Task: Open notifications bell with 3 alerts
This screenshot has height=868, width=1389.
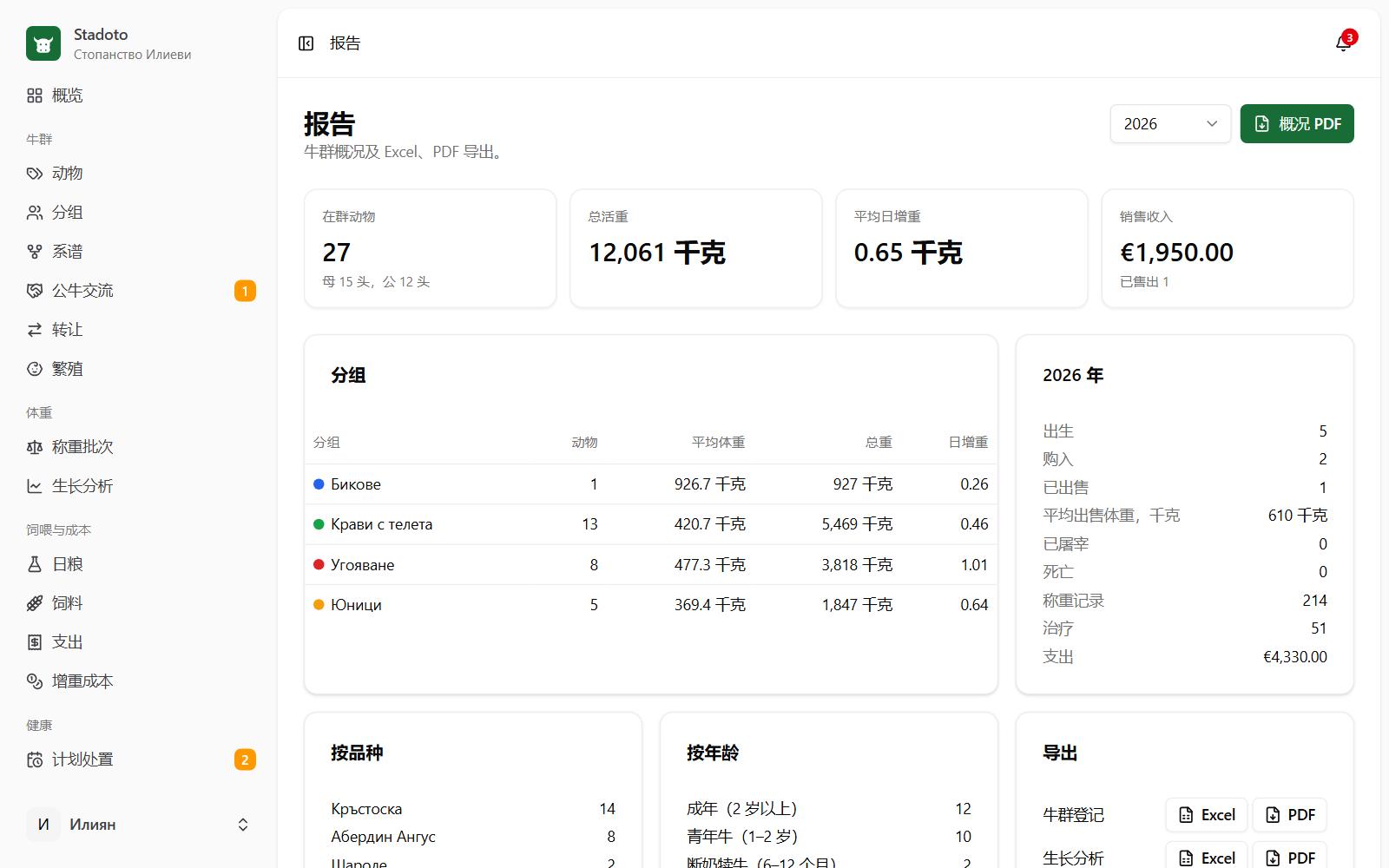Action: tap(1343, 43)
